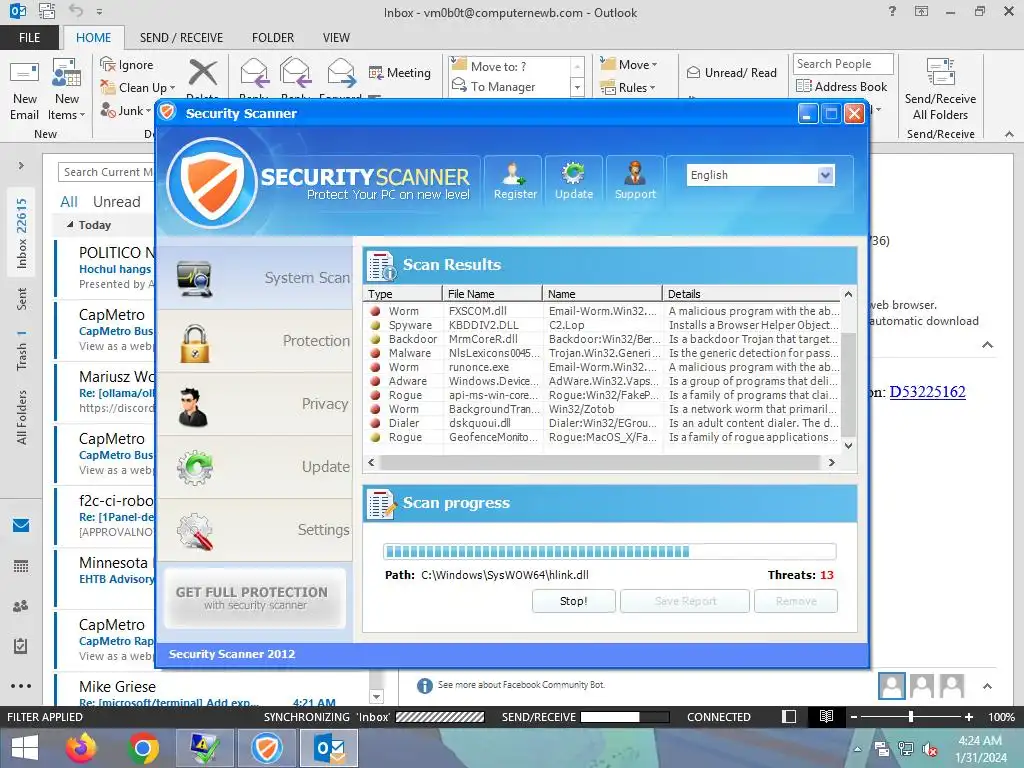Open Clean Up dropdown in Outlook
1024x768 pixels.
click(138, 88)
